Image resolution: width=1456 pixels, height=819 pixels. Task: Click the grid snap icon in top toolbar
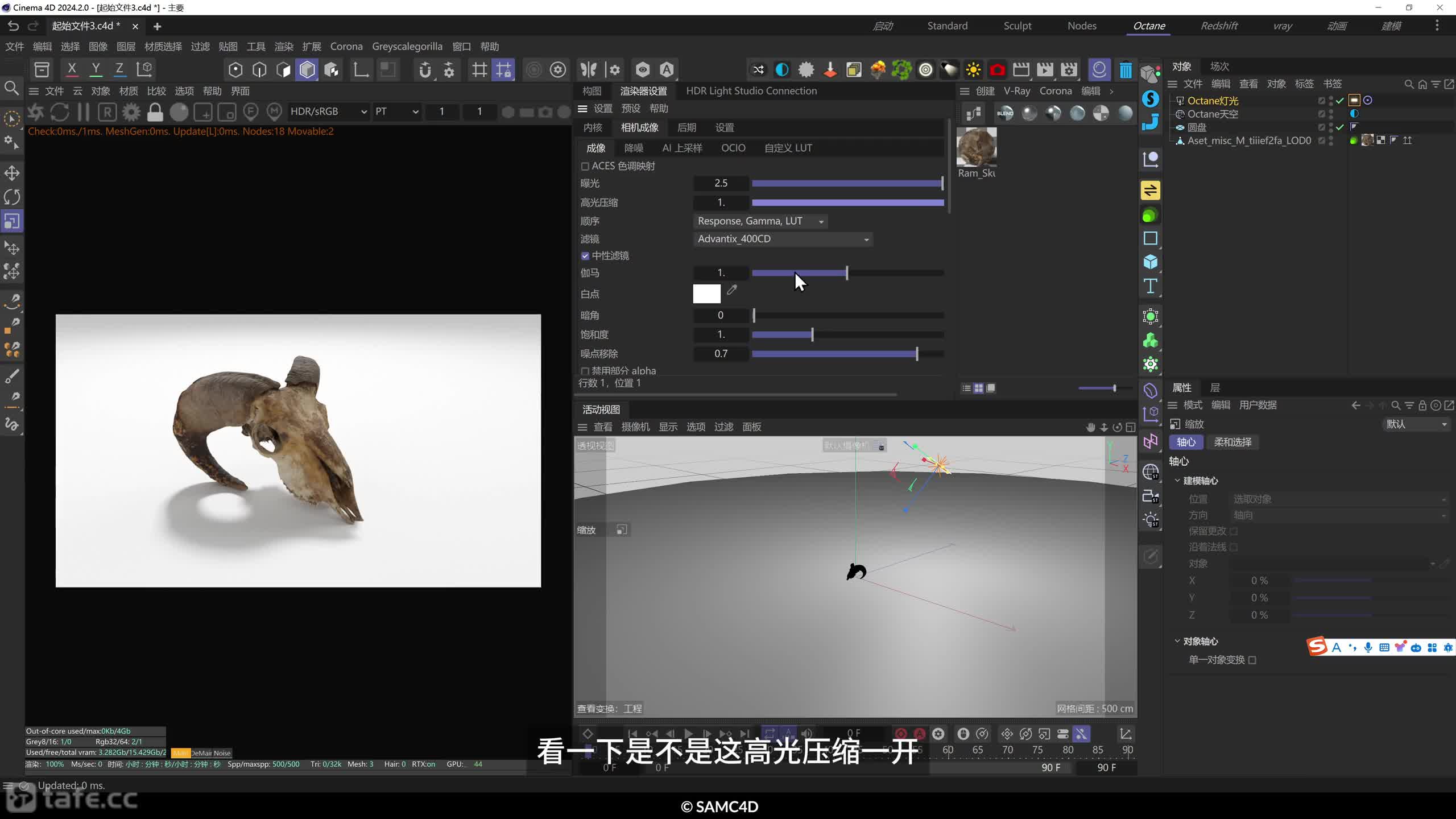click(479, 69)
